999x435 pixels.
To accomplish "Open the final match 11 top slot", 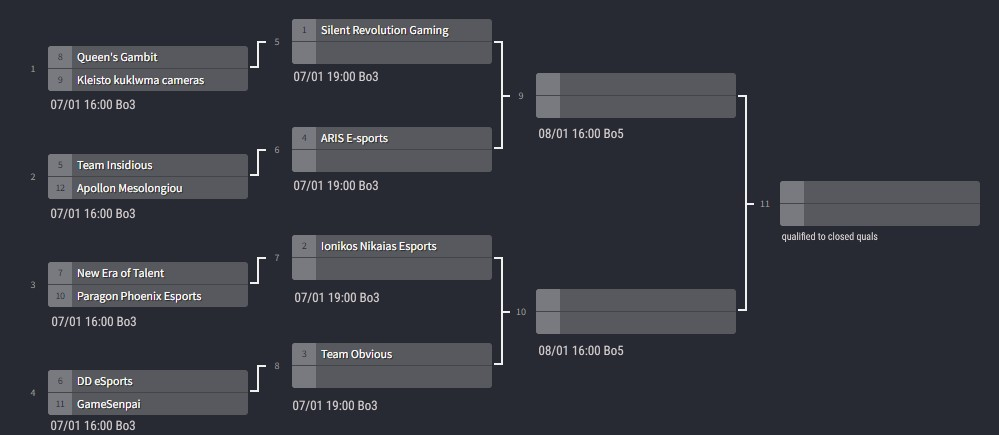I will point(880,192).
